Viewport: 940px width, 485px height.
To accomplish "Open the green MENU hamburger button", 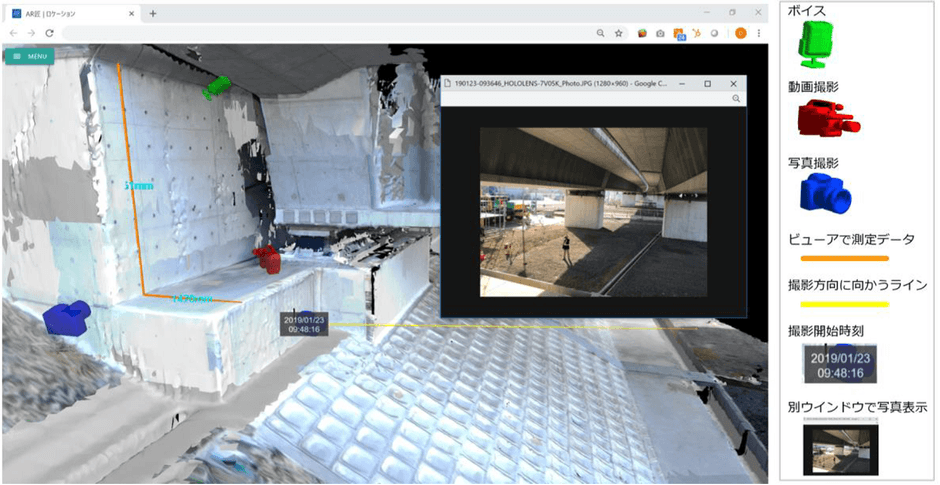I will pos(29,56).
